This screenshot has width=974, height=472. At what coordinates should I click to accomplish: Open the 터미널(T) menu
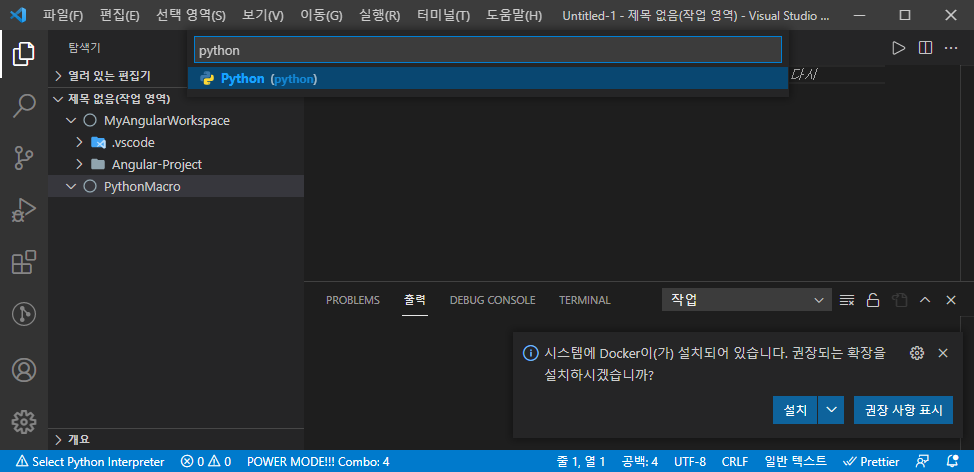[x=444, y=16]
